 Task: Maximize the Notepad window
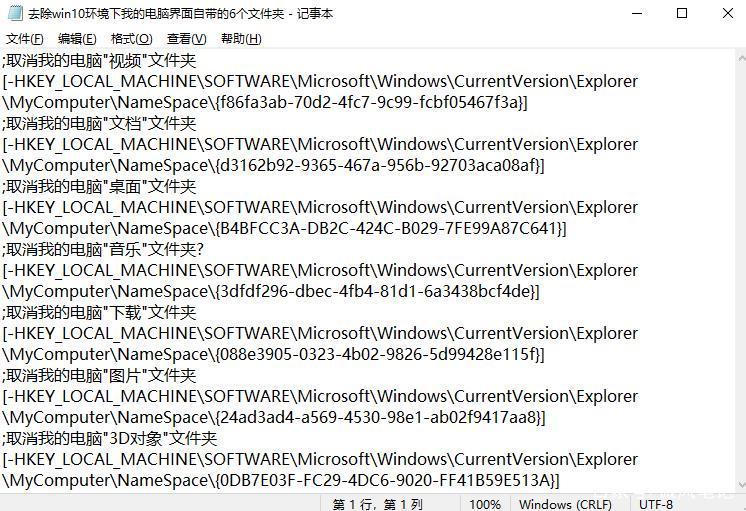pos(682,13)
